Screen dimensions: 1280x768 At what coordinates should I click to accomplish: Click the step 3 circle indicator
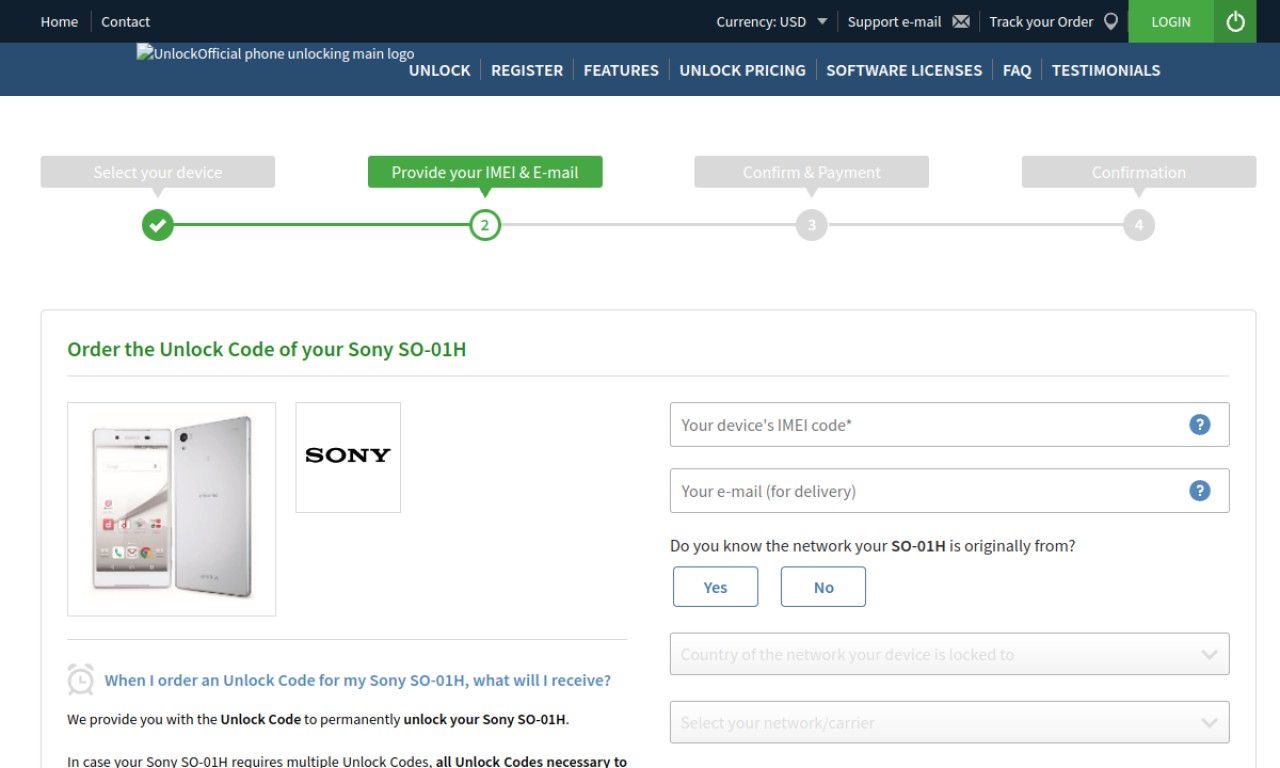point(812,225)
